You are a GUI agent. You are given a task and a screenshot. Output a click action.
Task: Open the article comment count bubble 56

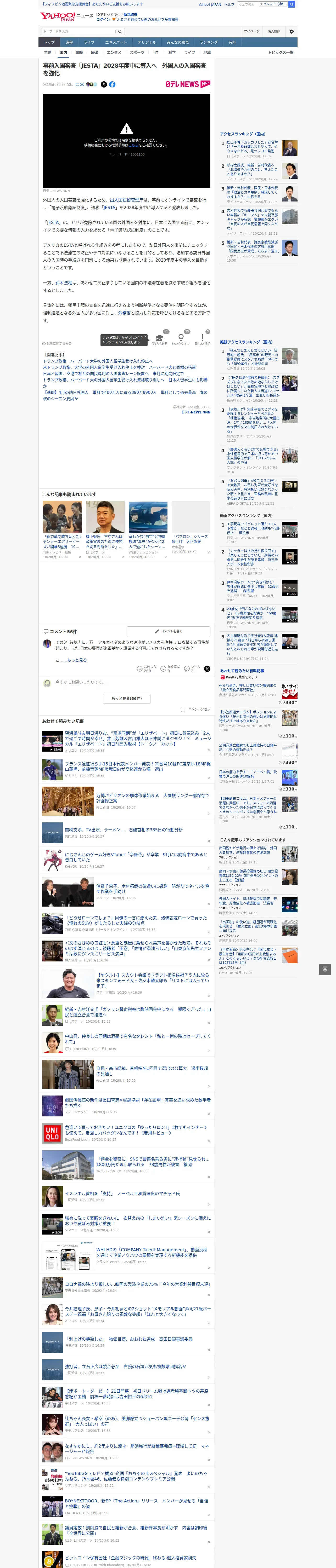point(80,85)
